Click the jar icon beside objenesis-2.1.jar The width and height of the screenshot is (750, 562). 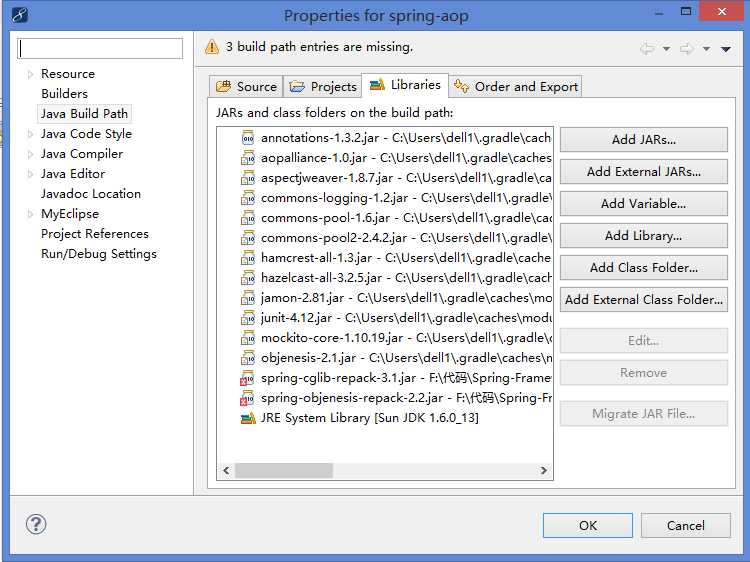[x=247, y=358]
